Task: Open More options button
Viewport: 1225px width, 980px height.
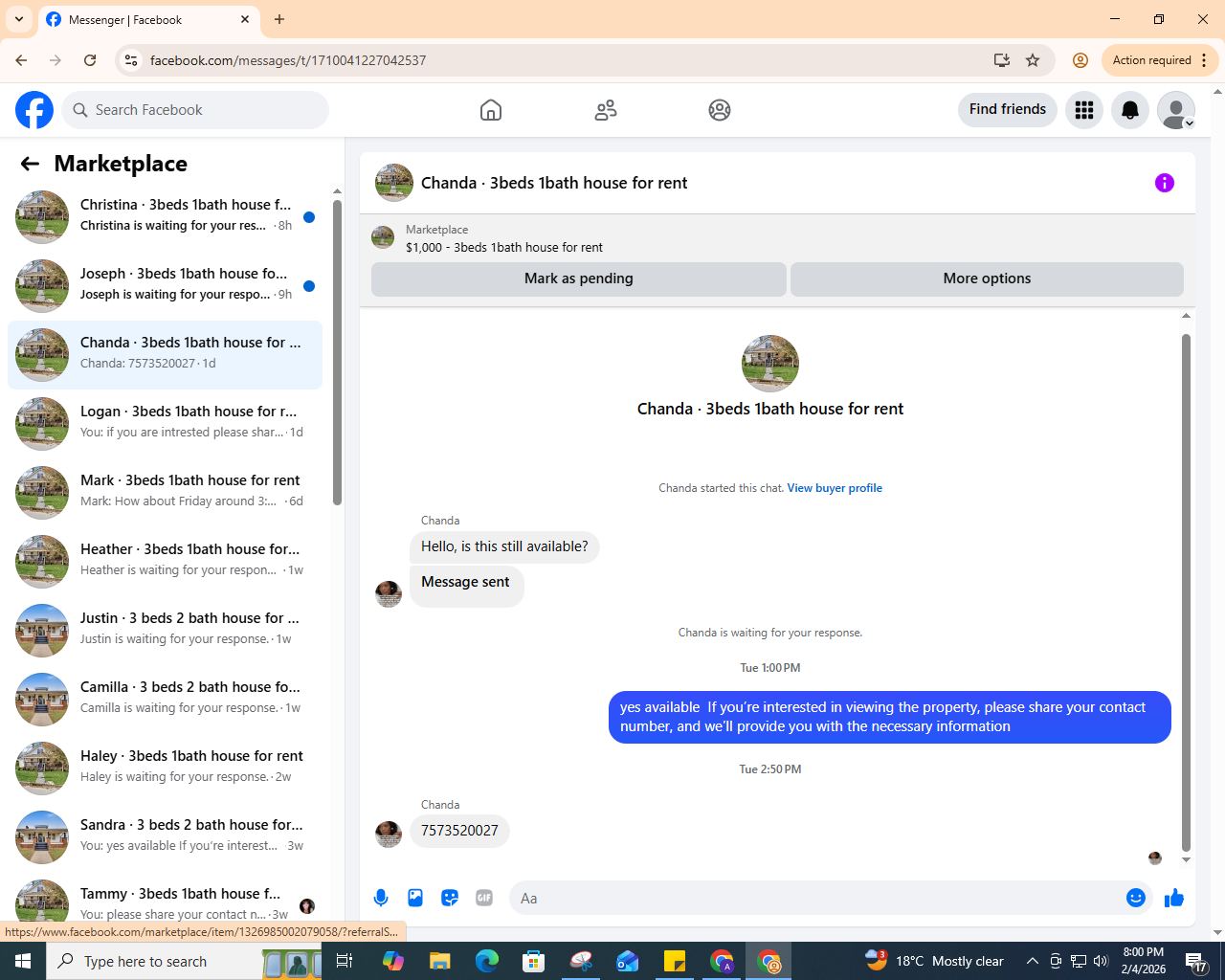Action: [x=987, y=278]
